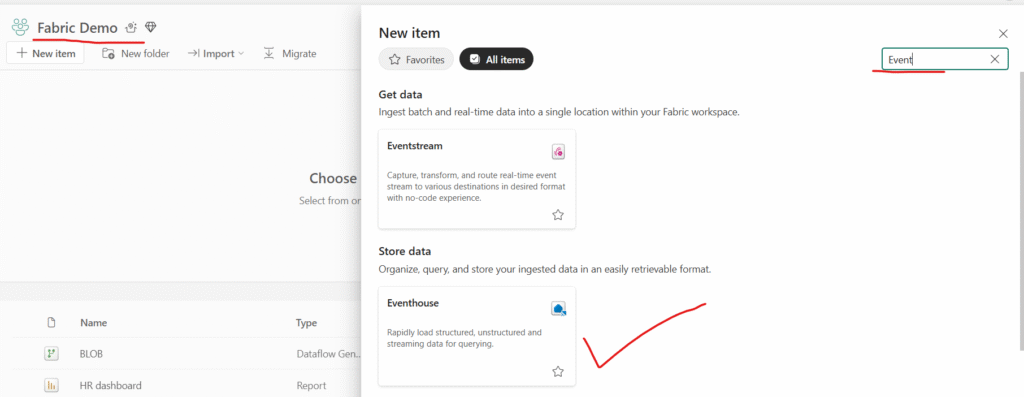
Task: Close the New item panel
Action: click(x=1003, y=33)
